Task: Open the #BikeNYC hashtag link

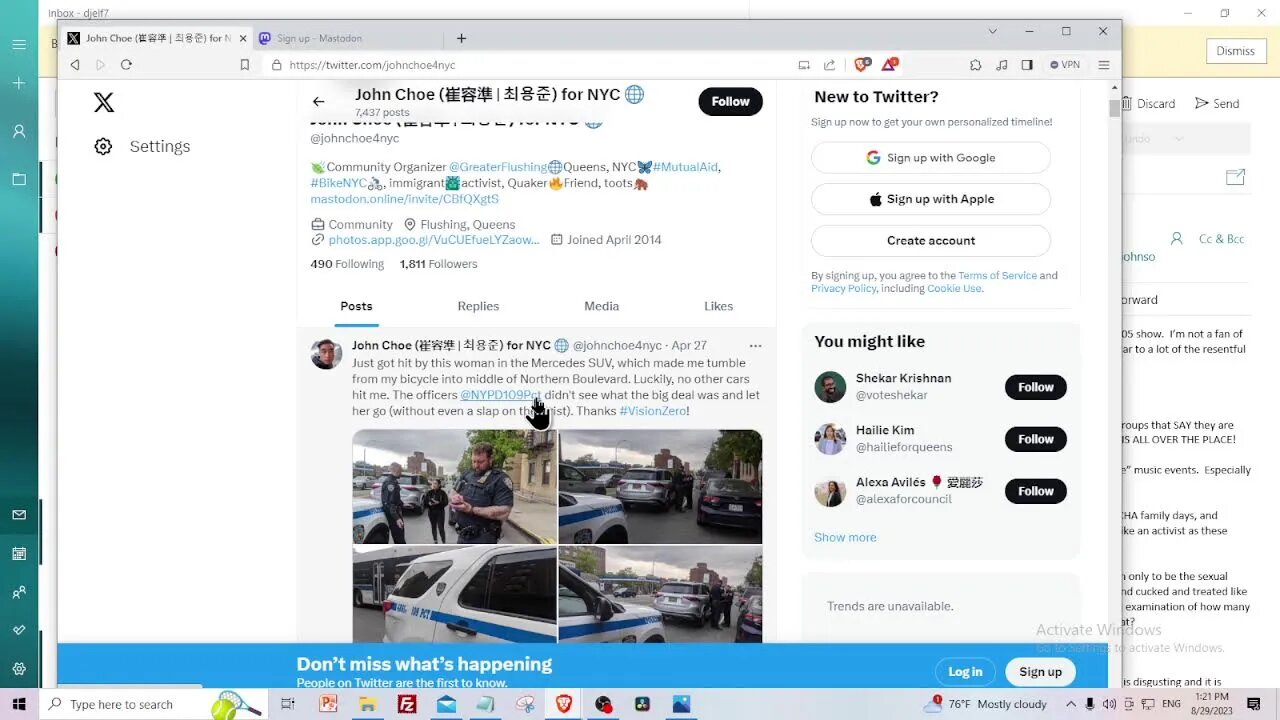Action: (338, 183)
